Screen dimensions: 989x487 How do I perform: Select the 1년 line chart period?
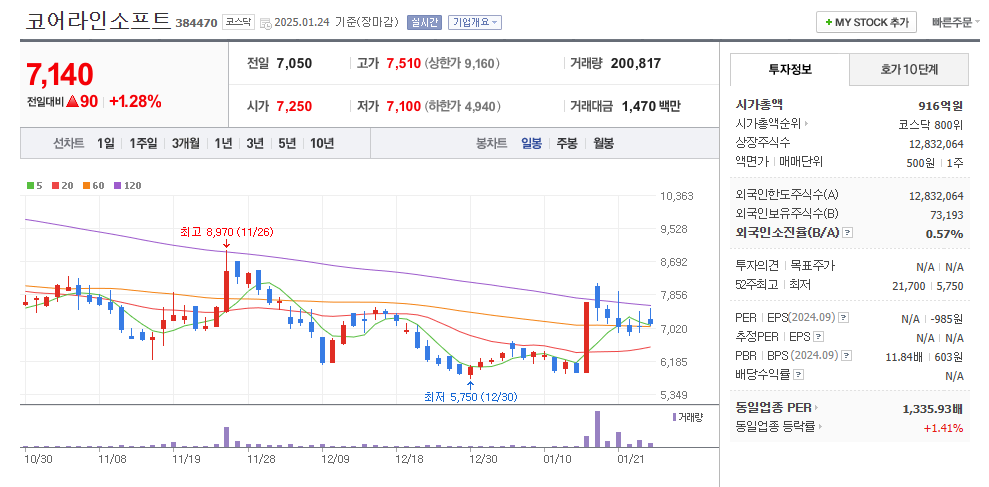coord(223,143)
